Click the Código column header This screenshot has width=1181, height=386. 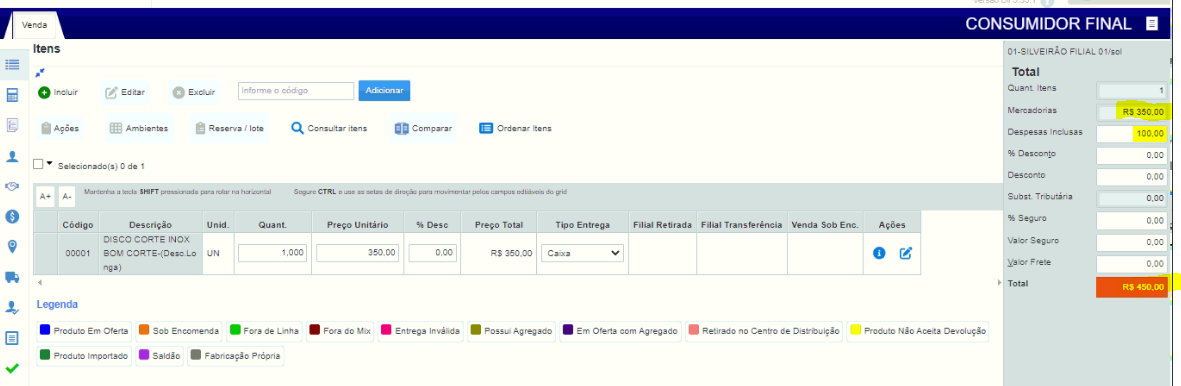point(78,225)
